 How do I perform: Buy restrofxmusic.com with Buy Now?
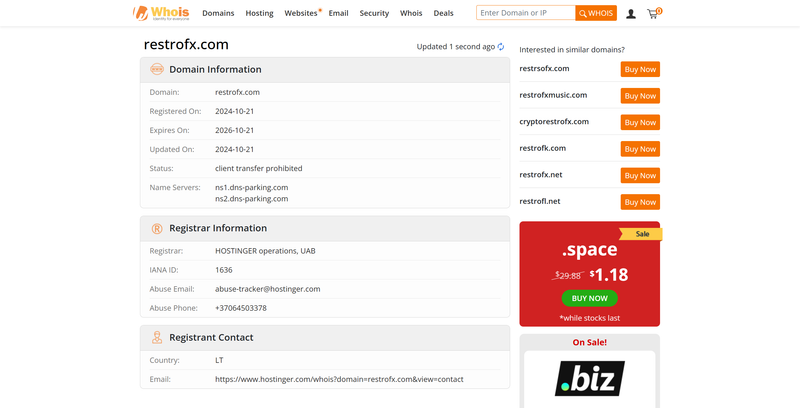click(640, 96)
